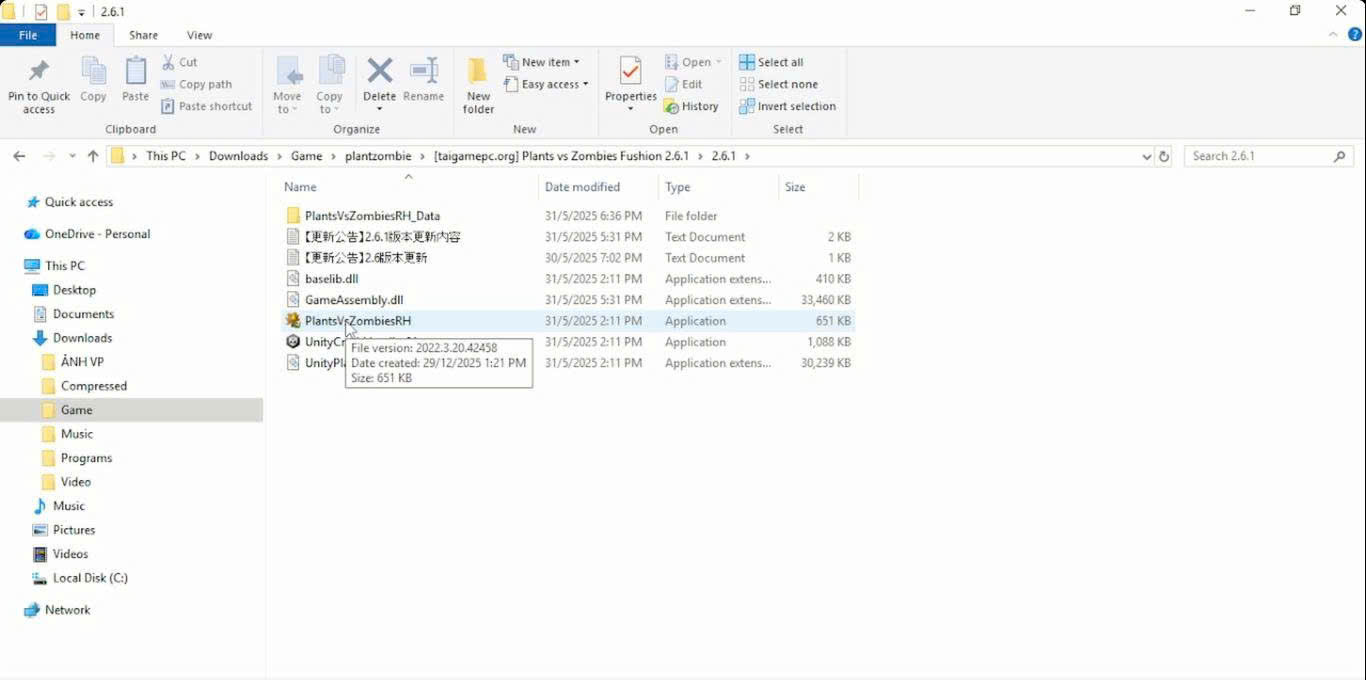
Task: Open the File menu
Action: click(28, 35)
